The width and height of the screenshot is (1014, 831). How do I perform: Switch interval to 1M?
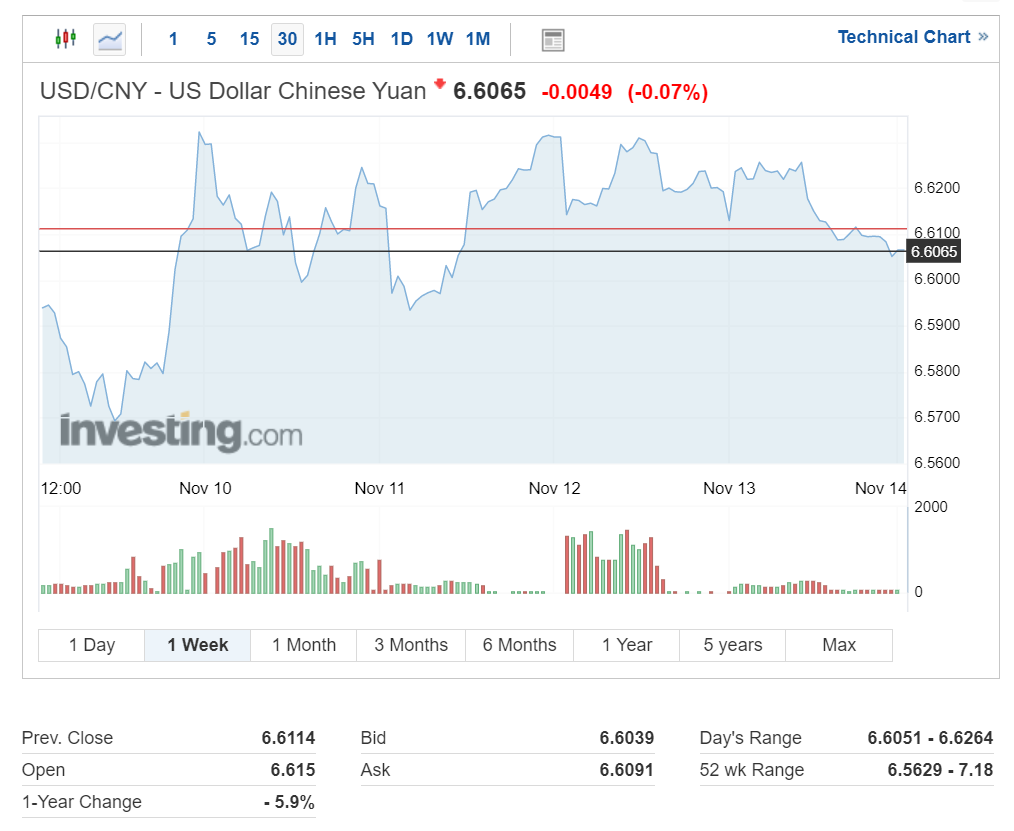pos(478,39)
